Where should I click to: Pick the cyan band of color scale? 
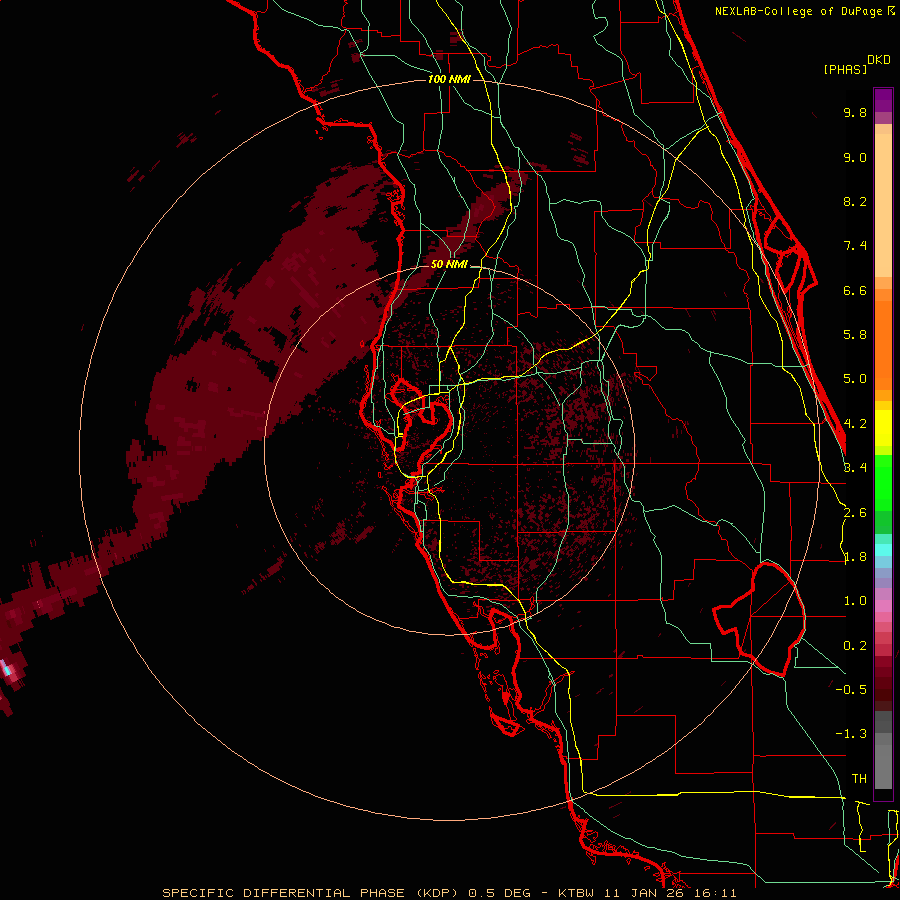pos(883,550)
